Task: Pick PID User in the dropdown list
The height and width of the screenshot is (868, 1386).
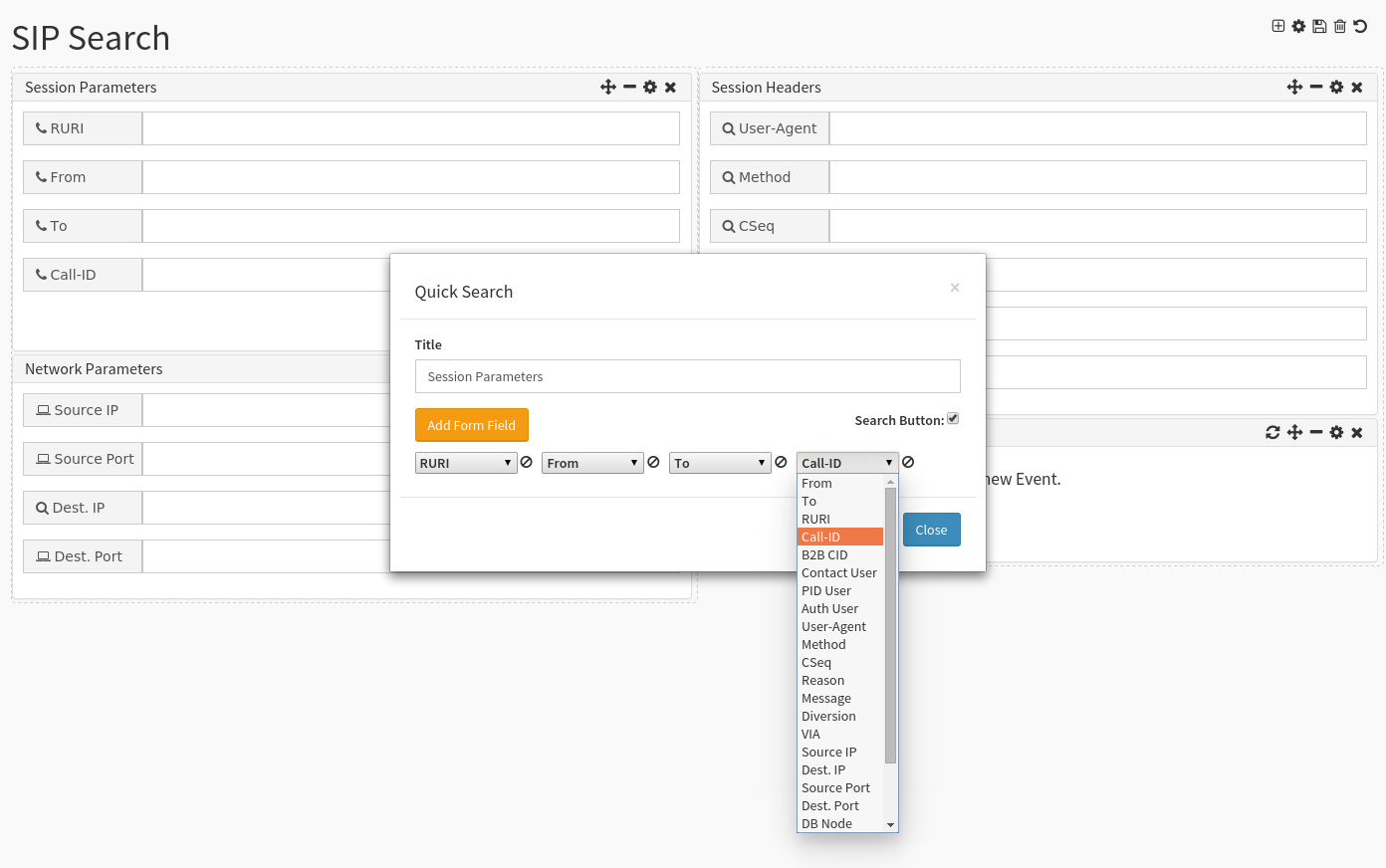Action: point(840,590)
